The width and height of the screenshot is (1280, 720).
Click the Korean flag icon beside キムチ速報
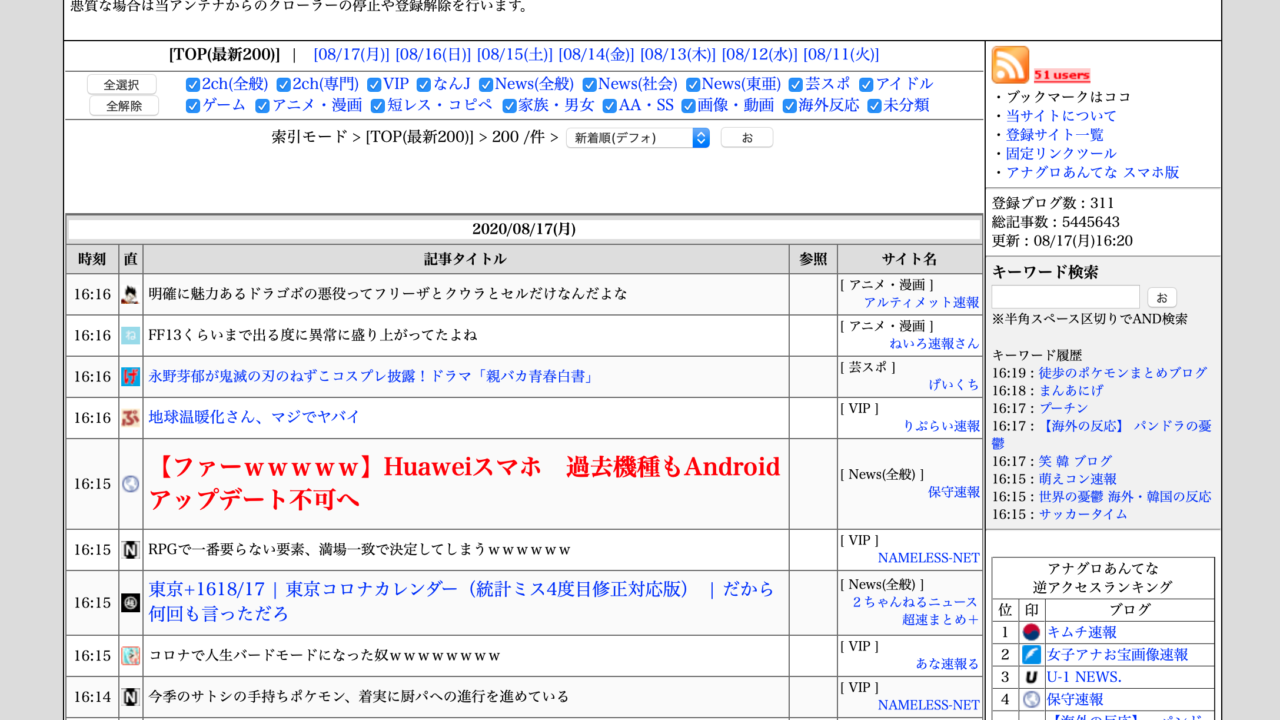(x=1031, y=632)
